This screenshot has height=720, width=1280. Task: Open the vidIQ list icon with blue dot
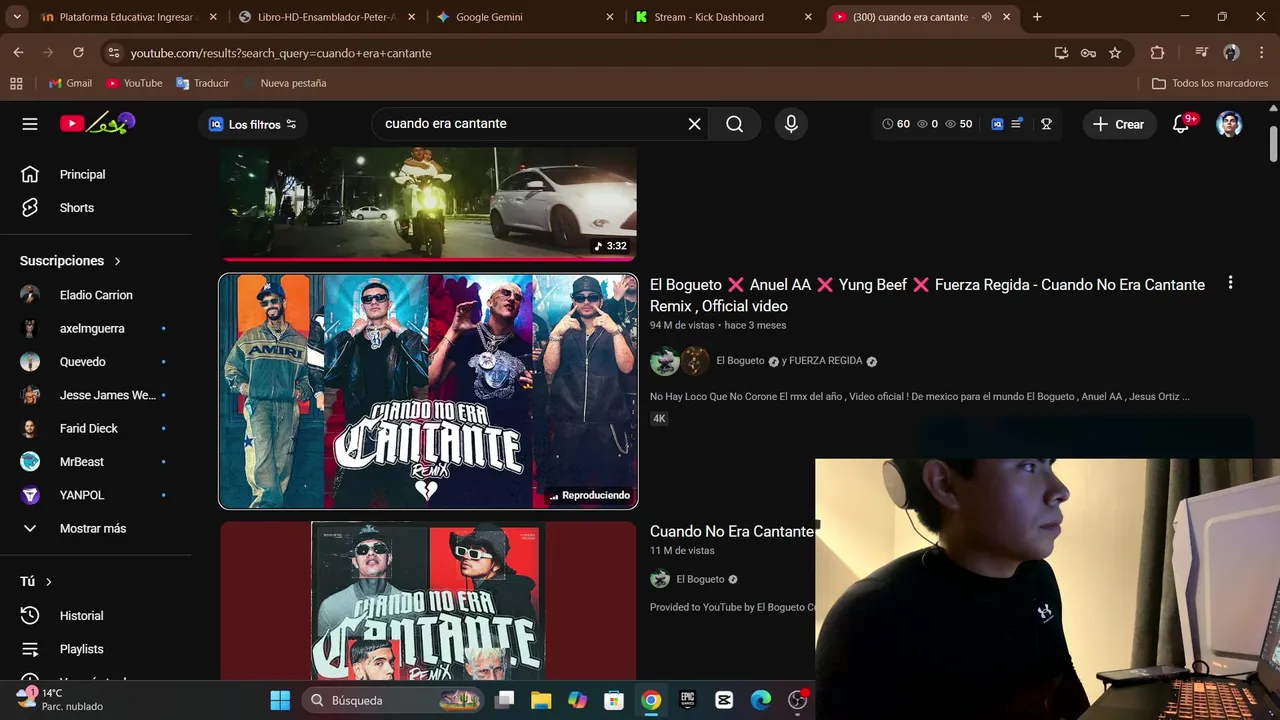click(x=1017, y=124)
